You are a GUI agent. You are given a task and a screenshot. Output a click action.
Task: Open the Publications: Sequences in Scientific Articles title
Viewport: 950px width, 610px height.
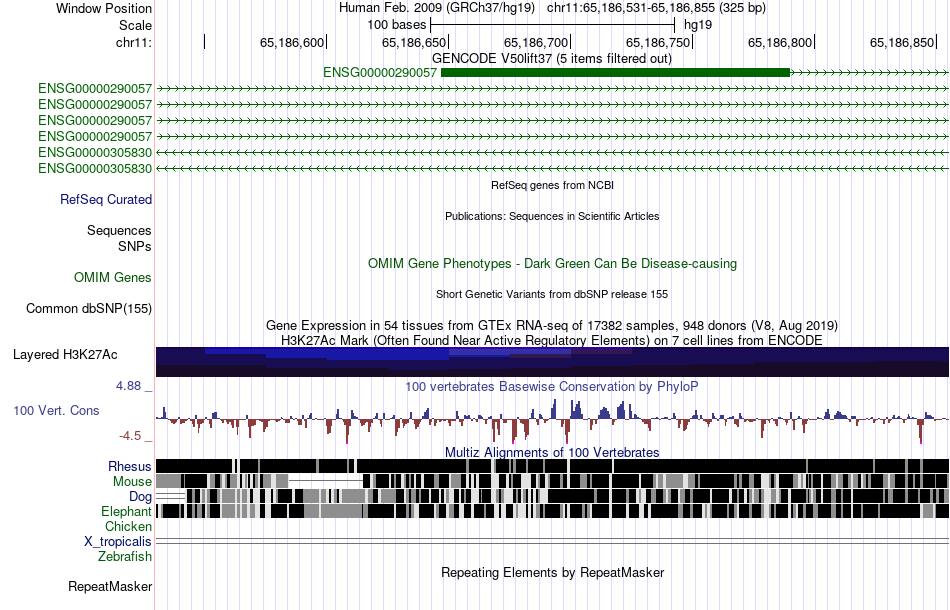point(552,216)
